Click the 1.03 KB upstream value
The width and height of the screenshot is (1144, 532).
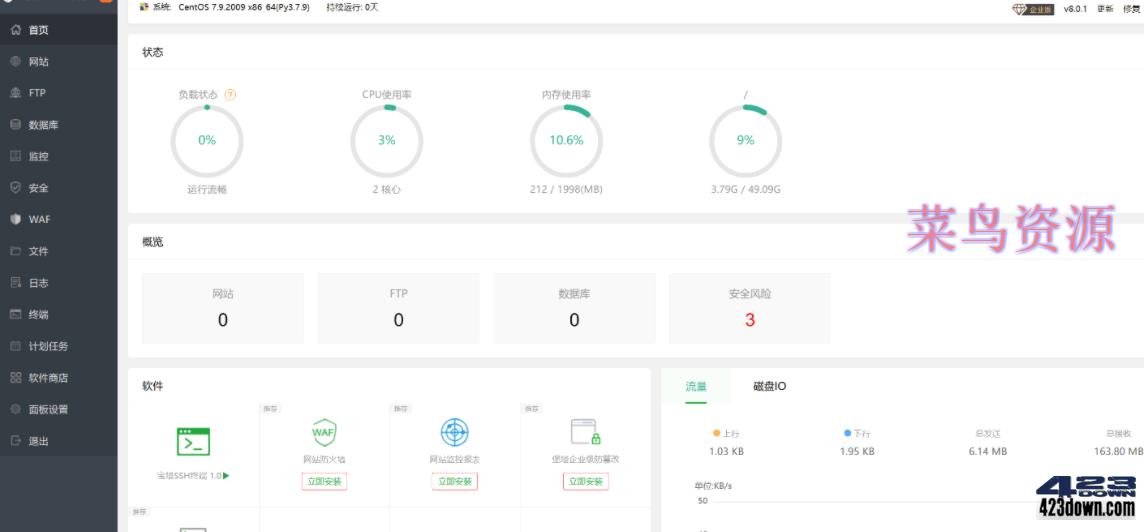pyautogui.click(x=727, y=452)
